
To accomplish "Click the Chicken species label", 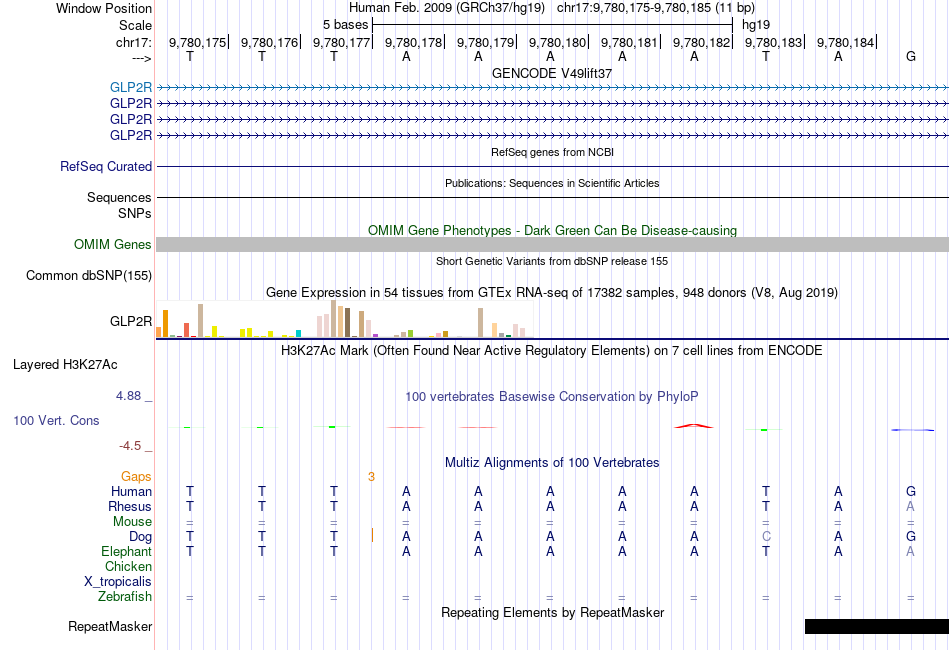I will pyautogui.click(x=128, y=566).
